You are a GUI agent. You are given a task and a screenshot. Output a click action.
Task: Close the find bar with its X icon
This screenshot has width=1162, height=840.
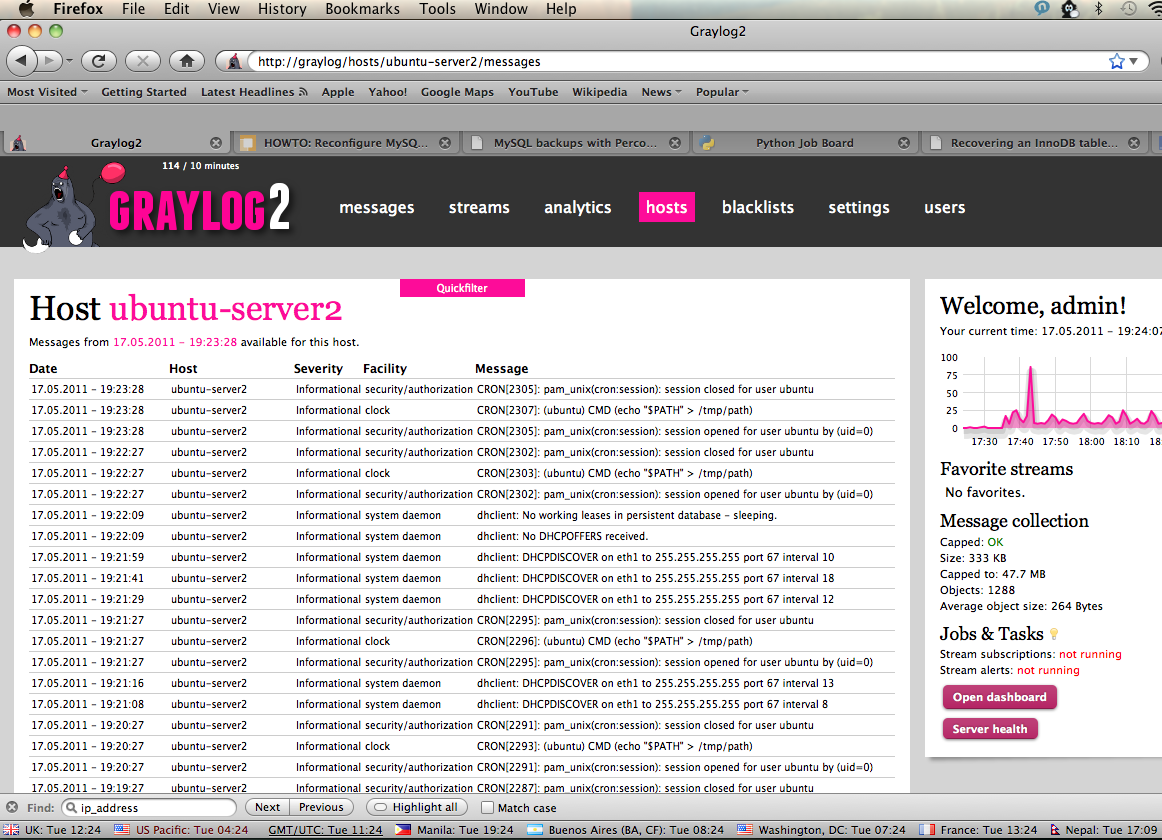tap(12, 807)
